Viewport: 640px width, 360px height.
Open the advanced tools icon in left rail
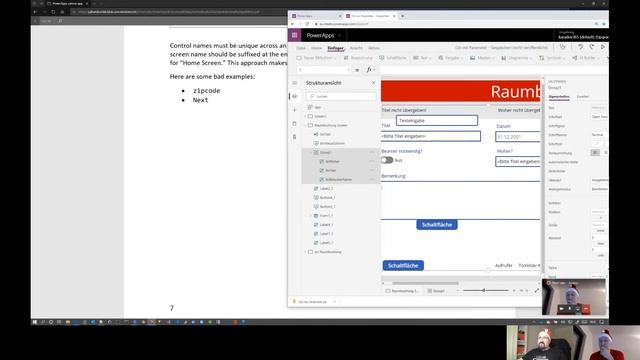[x=294, y=137]
